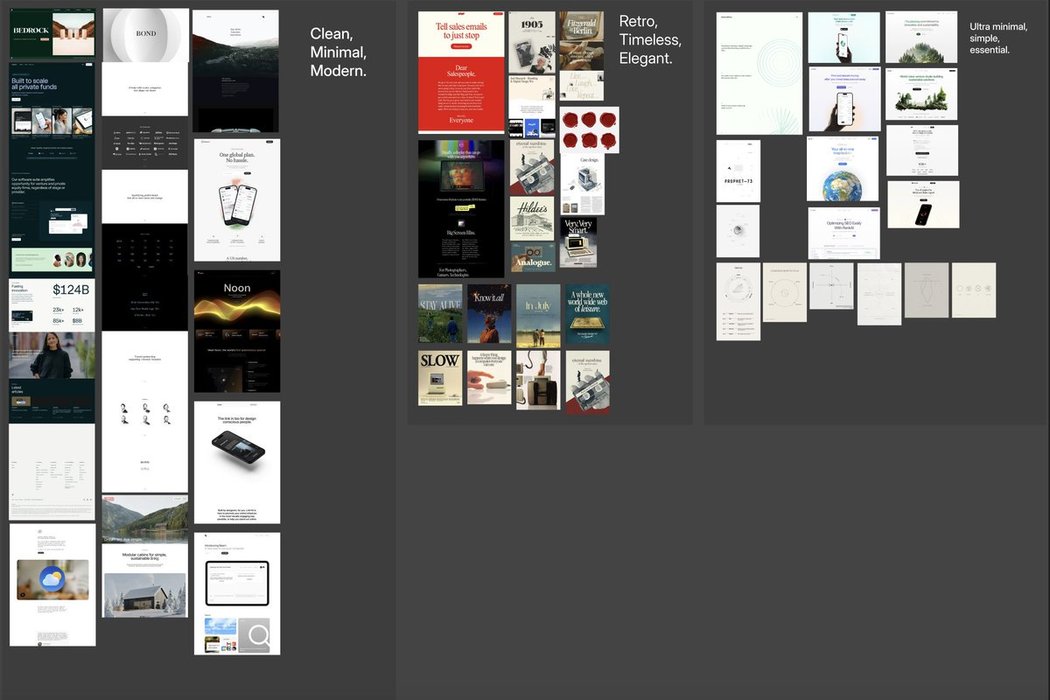Select the BEDROCK website thumbnail
Image resolution: width=1050 pixels, height=700 pixels.
pos(52,34)
